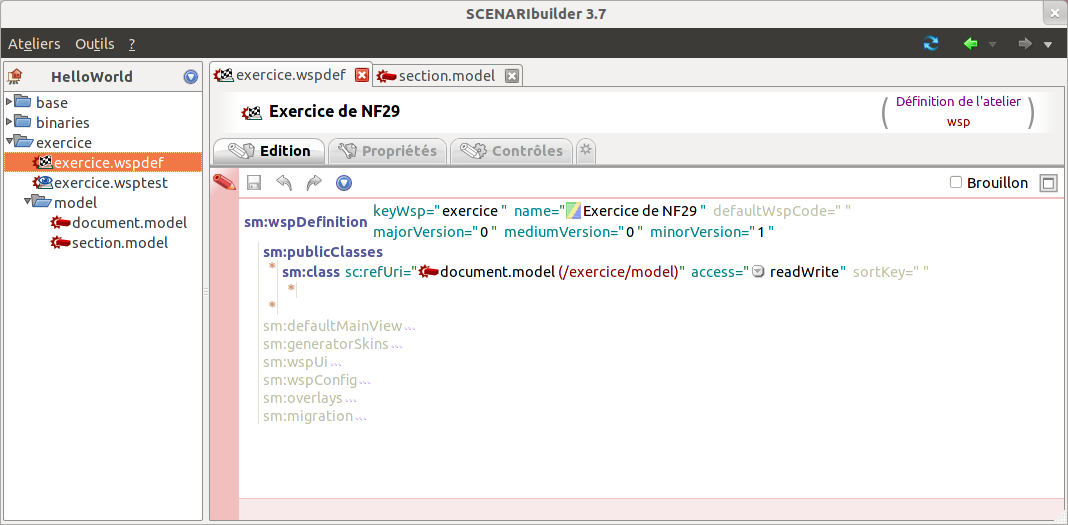Open the Contrôles tab
Image resolution: width=1068 pixels, height=525 pixels.
512,150
